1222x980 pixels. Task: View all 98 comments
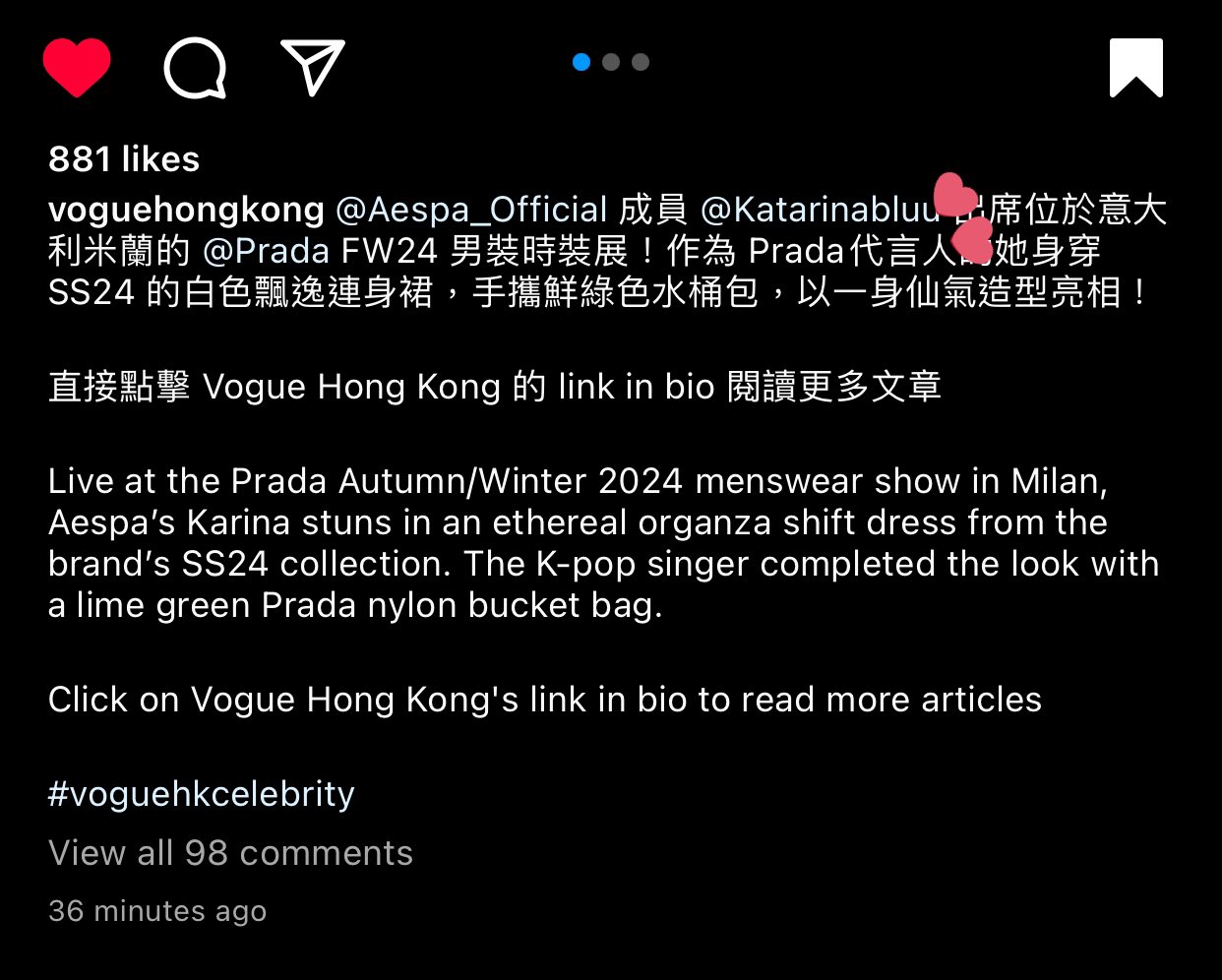[230, 852]
